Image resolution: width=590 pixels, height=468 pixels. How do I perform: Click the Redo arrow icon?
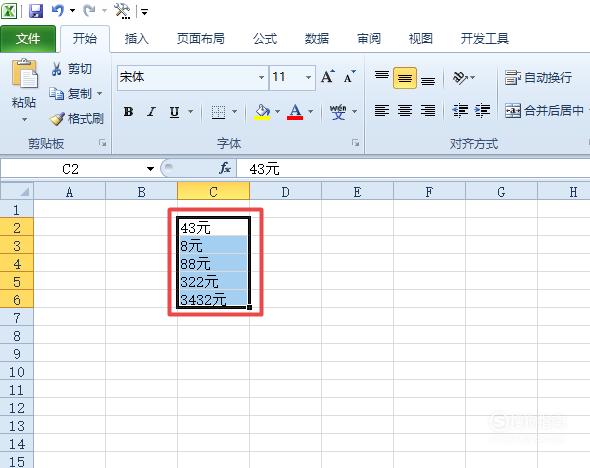89,10
